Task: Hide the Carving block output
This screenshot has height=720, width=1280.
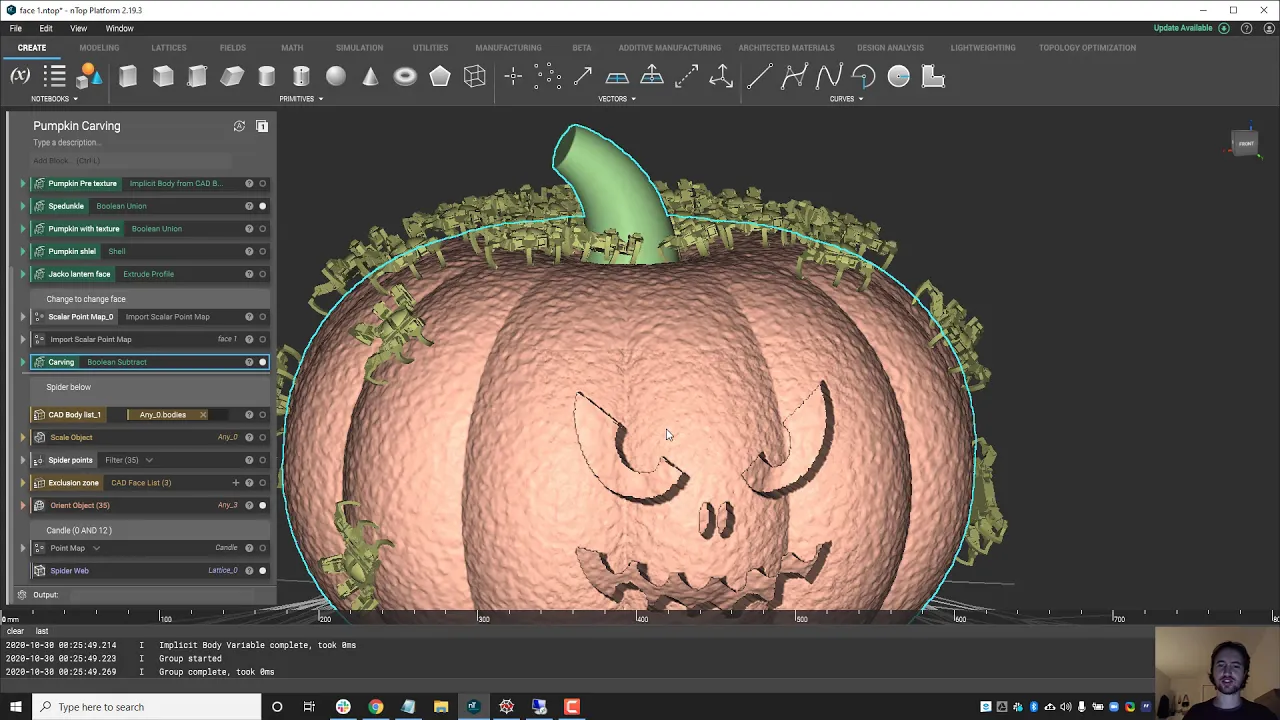Action: coord(263,362)
